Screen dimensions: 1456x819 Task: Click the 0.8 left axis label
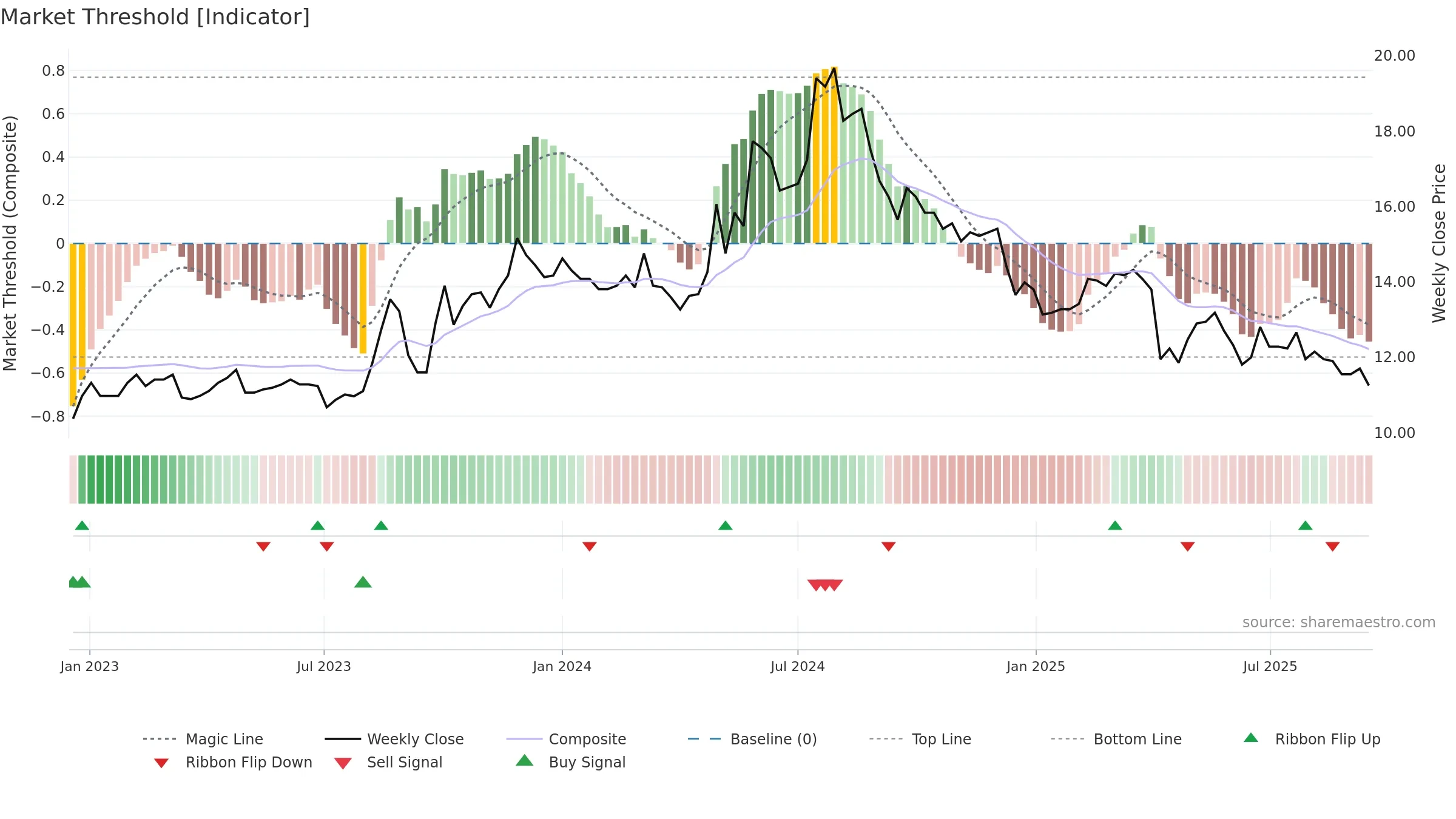click(53, 71)
